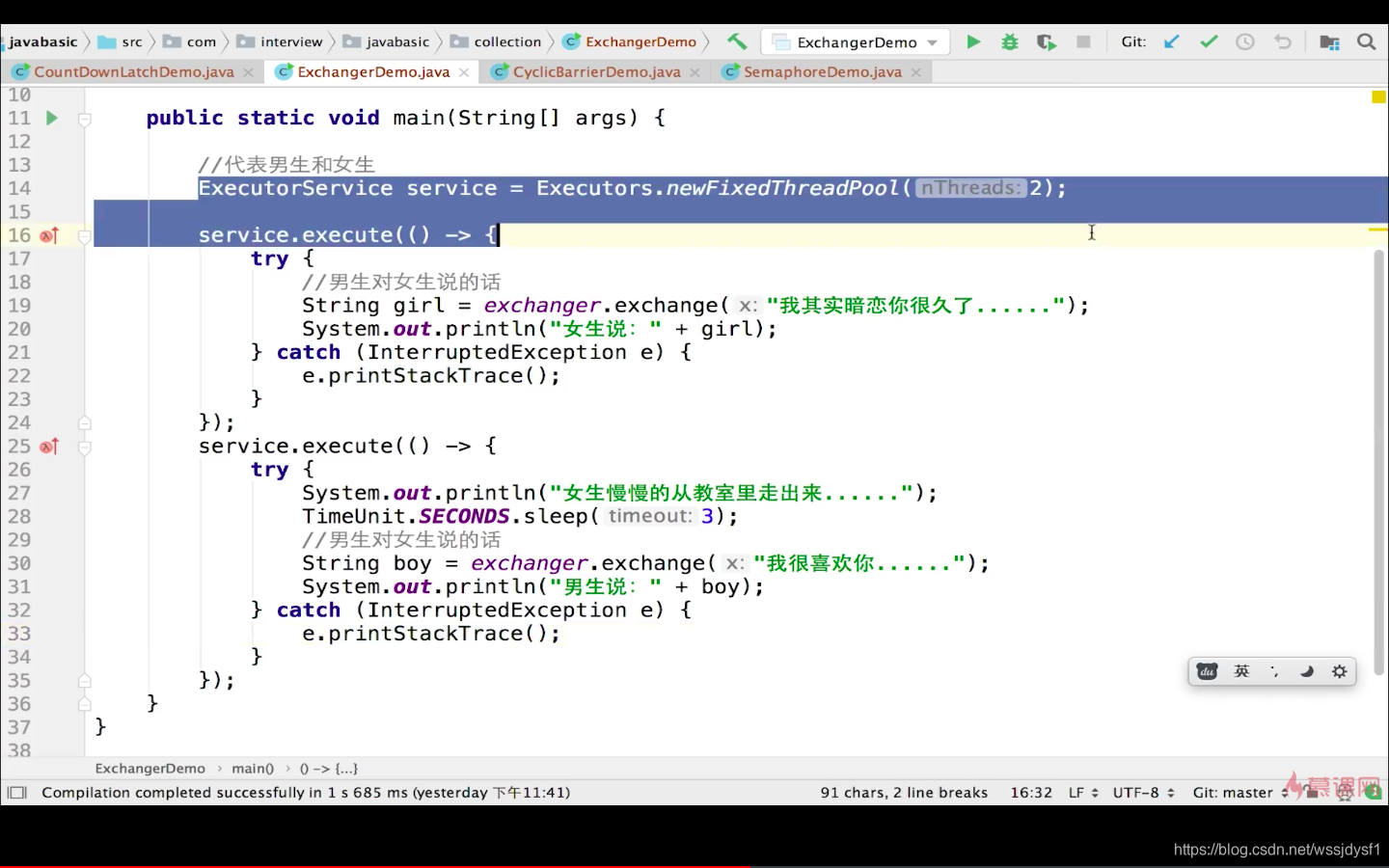The image size is (1389, 868).
Task: Click the editor vertical scrollbar
Action: click(x=1379, y=463)
